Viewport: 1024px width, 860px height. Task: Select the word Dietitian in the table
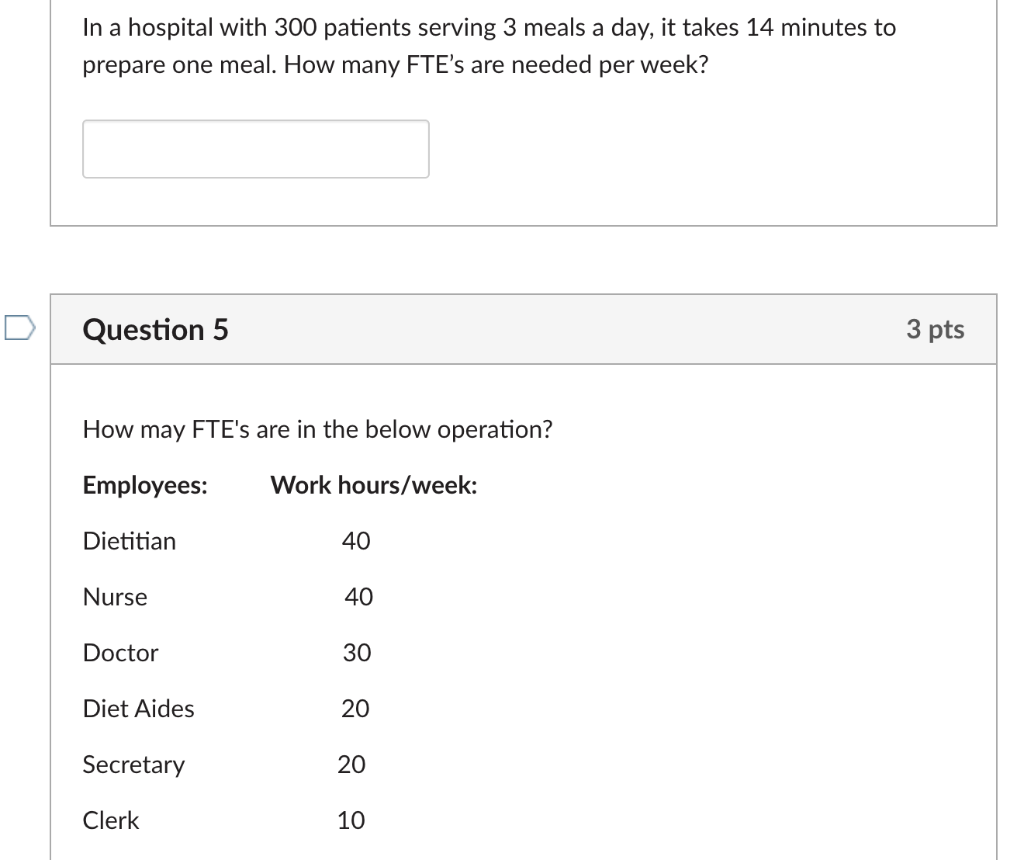click(129, 541)
